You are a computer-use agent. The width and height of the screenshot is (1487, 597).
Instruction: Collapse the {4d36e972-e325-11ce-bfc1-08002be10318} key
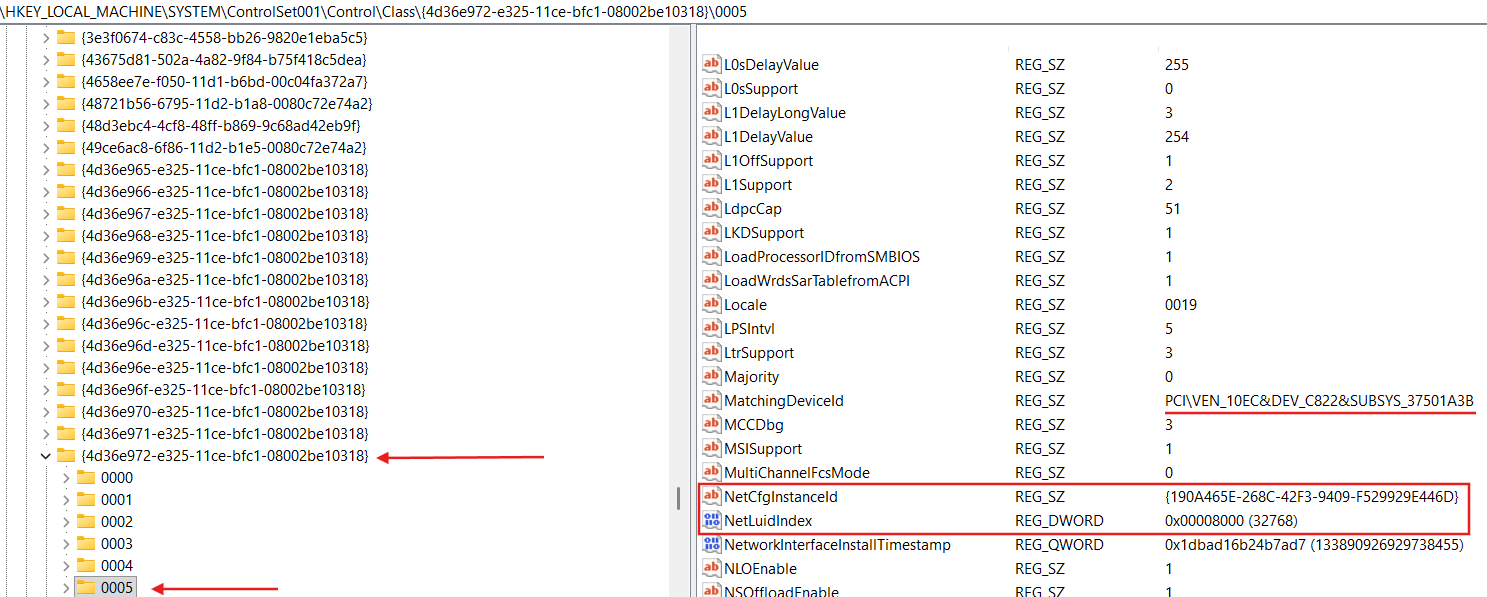pos(45,456)
